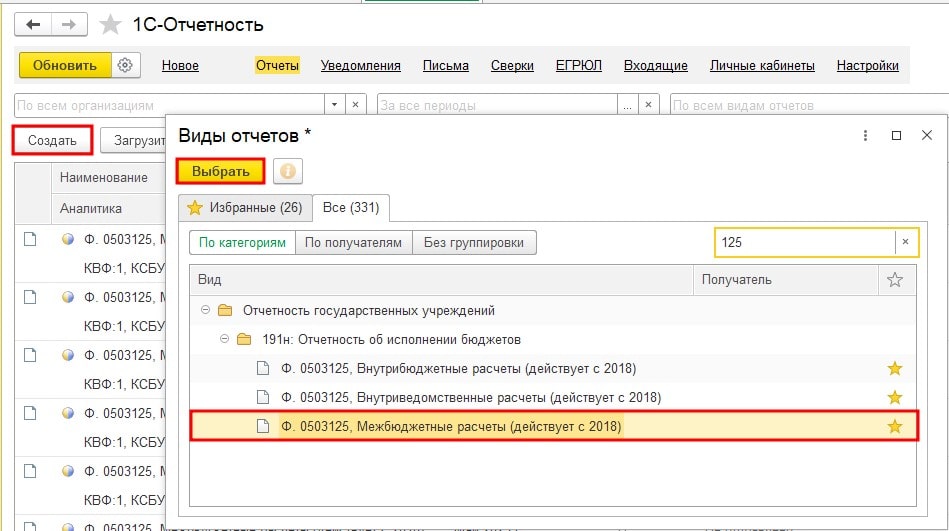Toggle favorite star for Внутрибюджетные расчеты

click(x=895, y=369)
